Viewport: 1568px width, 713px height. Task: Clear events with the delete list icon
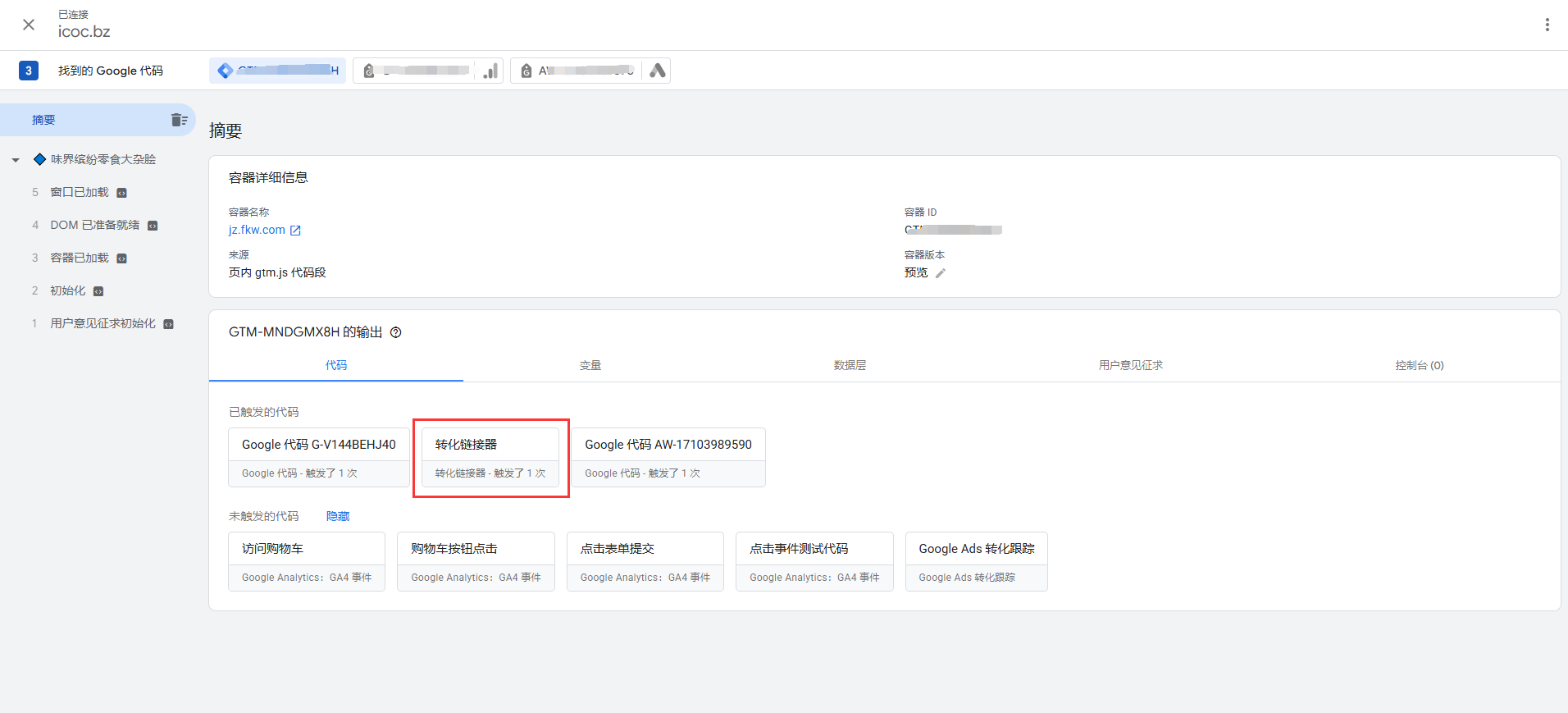[x=179, y=120]
